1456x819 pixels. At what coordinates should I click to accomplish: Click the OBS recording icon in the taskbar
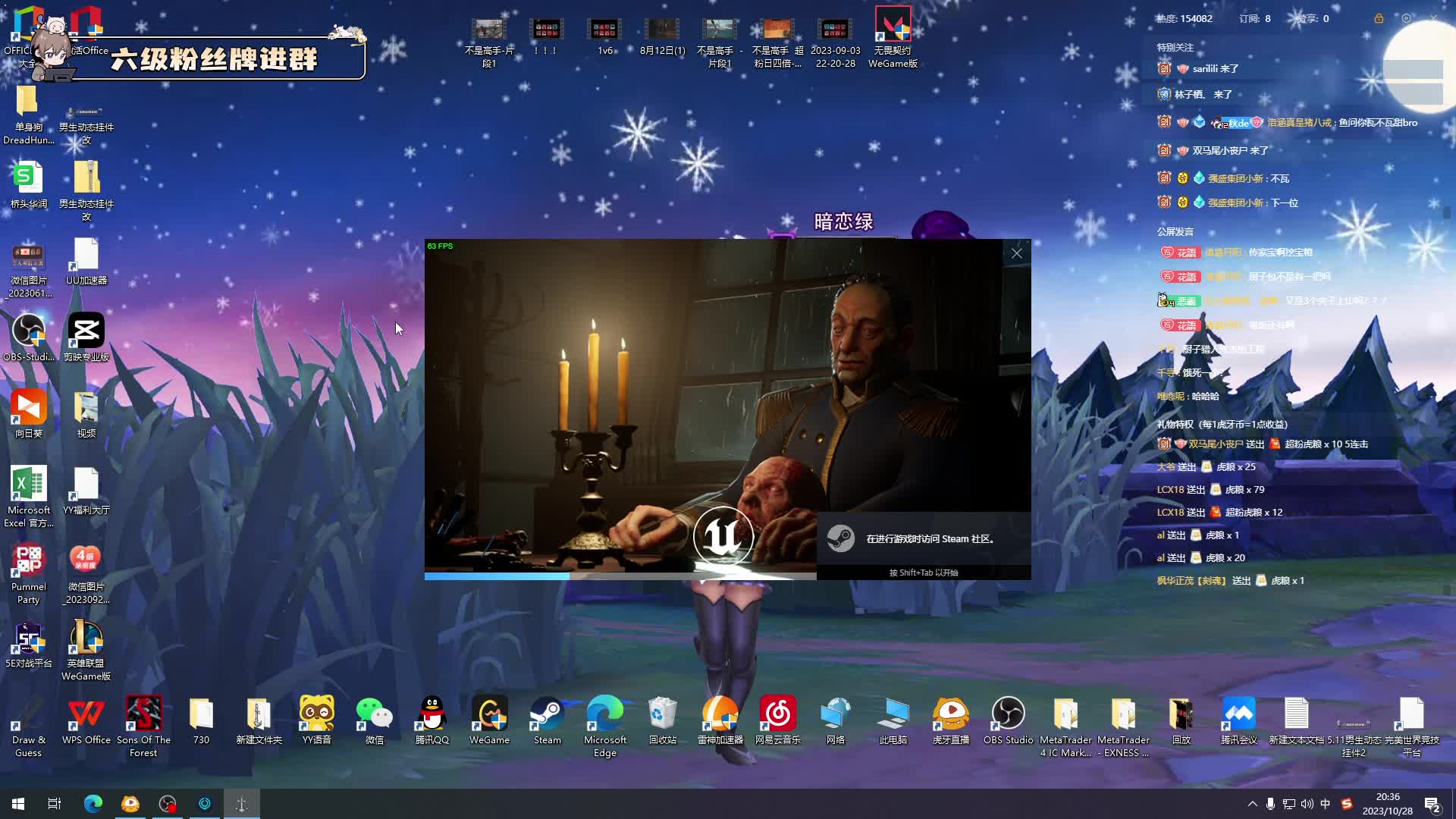(168, 804)
